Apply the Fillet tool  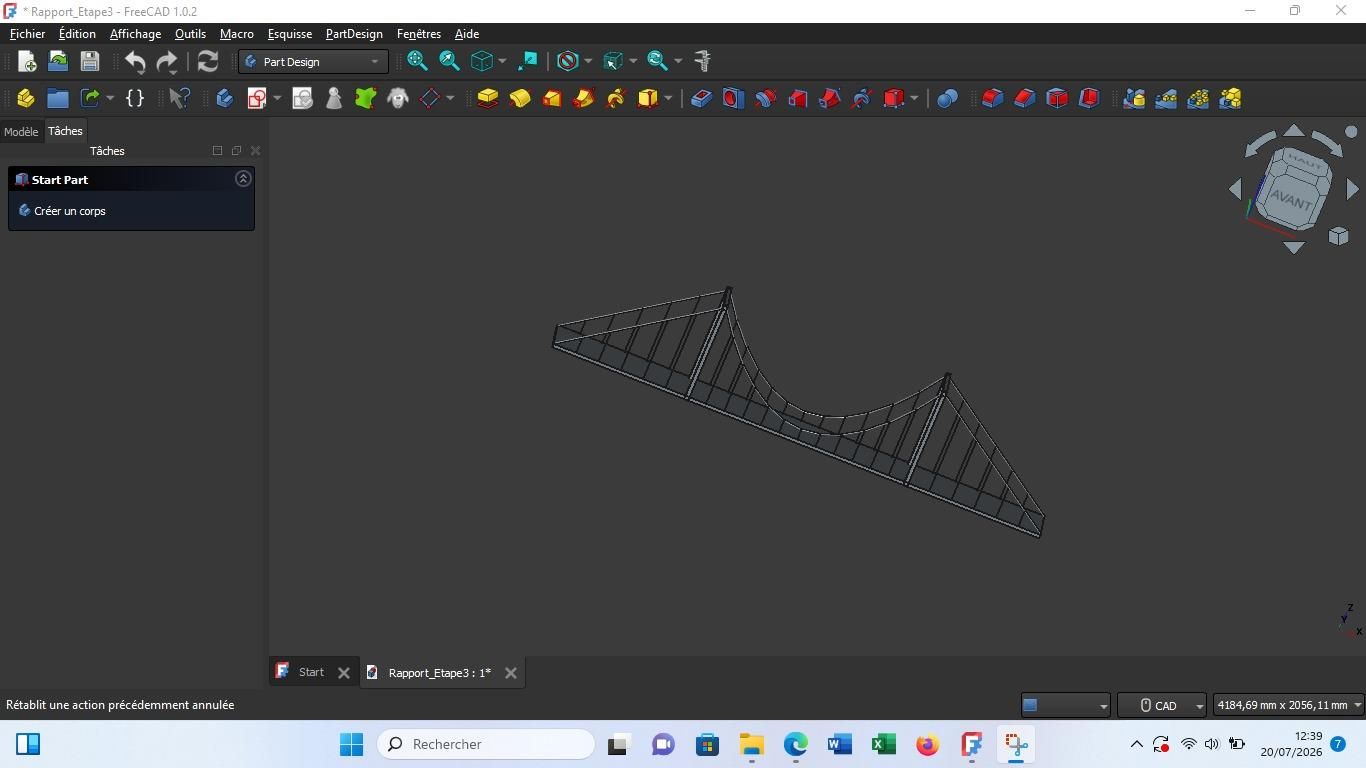(x=992, y=98)
